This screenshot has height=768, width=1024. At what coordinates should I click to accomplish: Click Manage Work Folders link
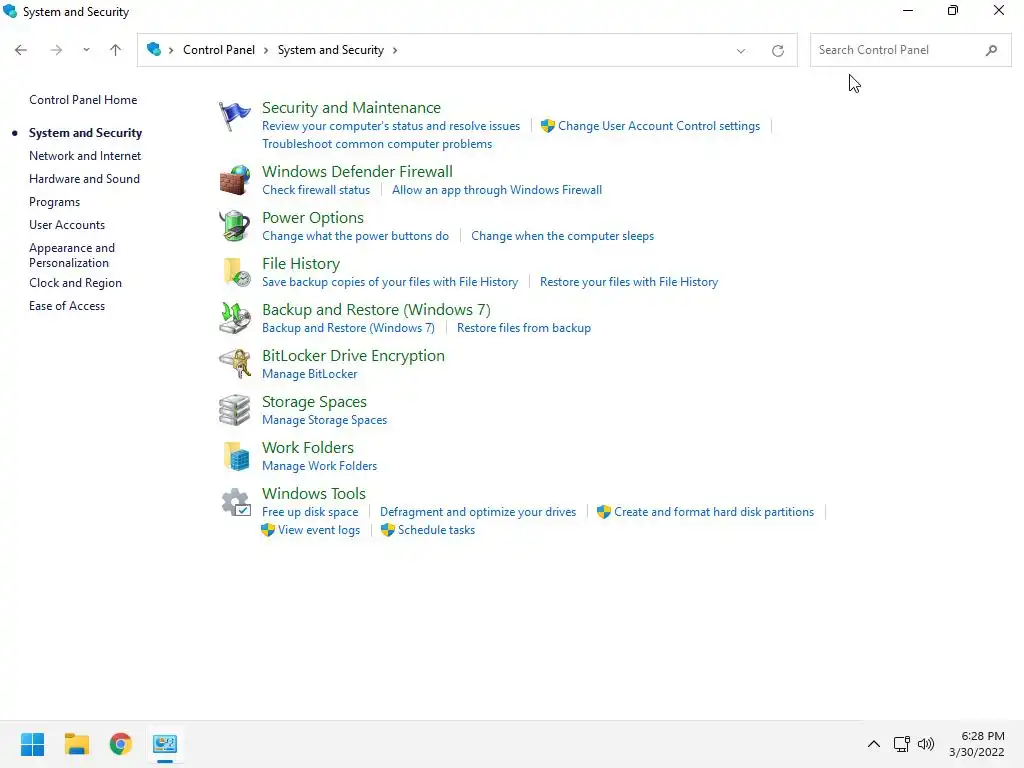319,466
